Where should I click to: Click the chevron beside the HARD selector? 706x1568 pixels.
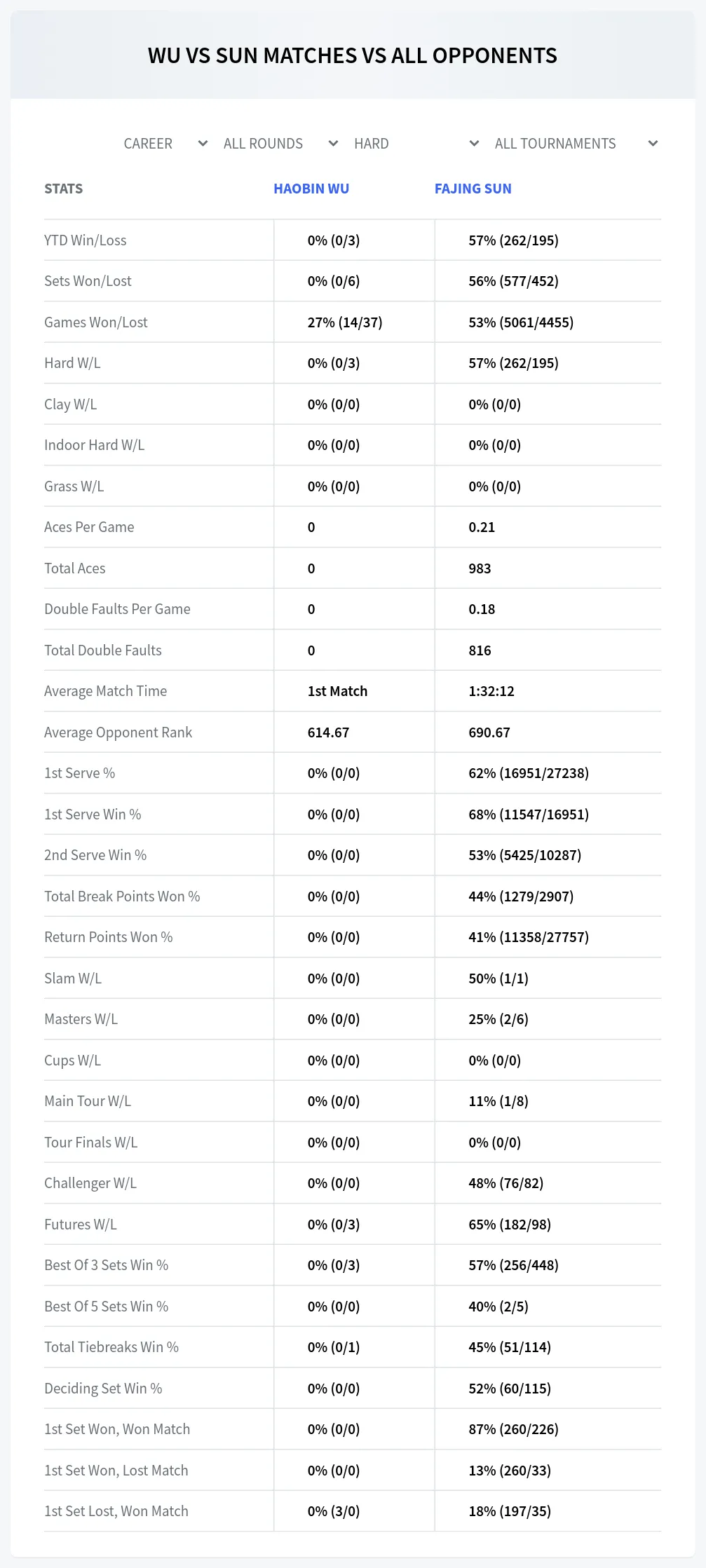(x=475, y=144)
